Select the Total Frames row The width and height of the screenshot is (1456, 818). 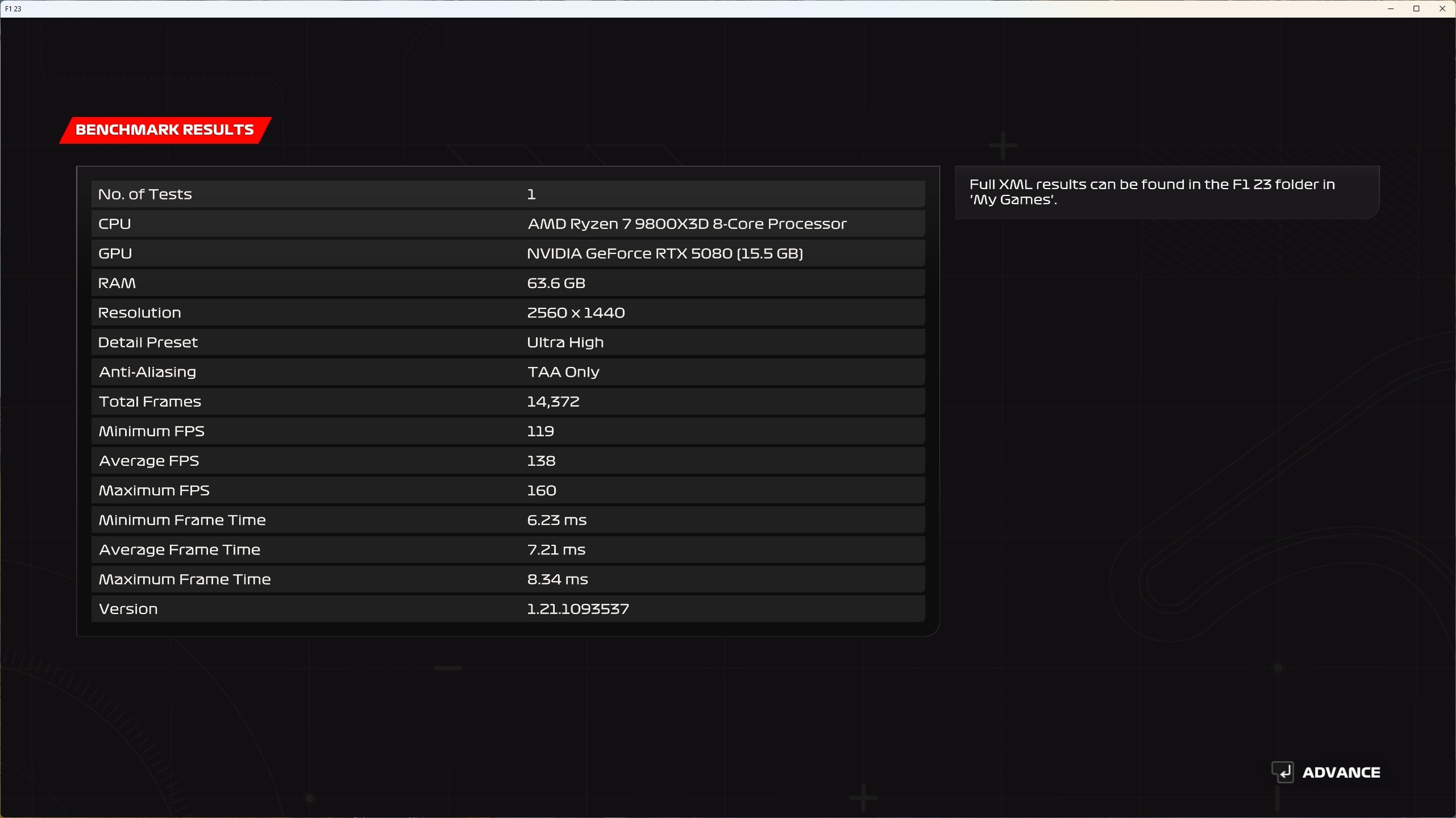click(507, 402)
